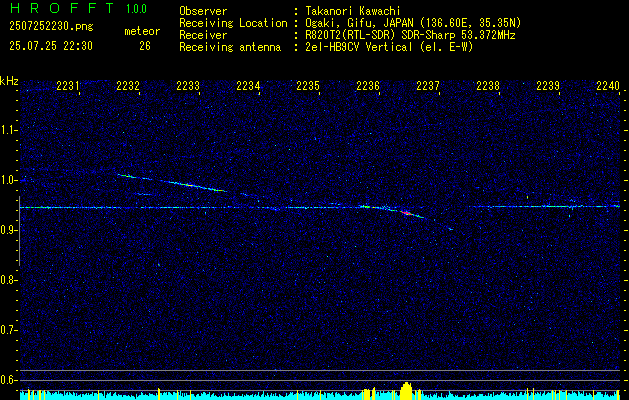The height and width of the screenshot is (400, 629).
Task: Click the tallest yellow spike in power graph
Action: point(406,390)
